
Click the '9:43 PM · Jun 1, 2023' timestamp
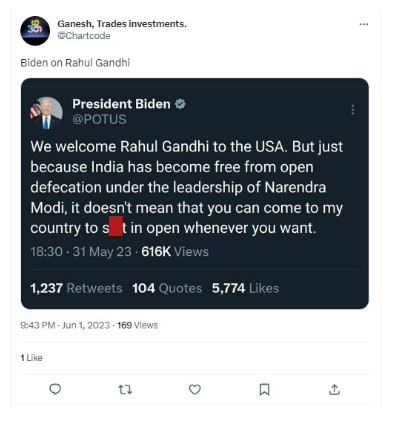tap(65, 325)
